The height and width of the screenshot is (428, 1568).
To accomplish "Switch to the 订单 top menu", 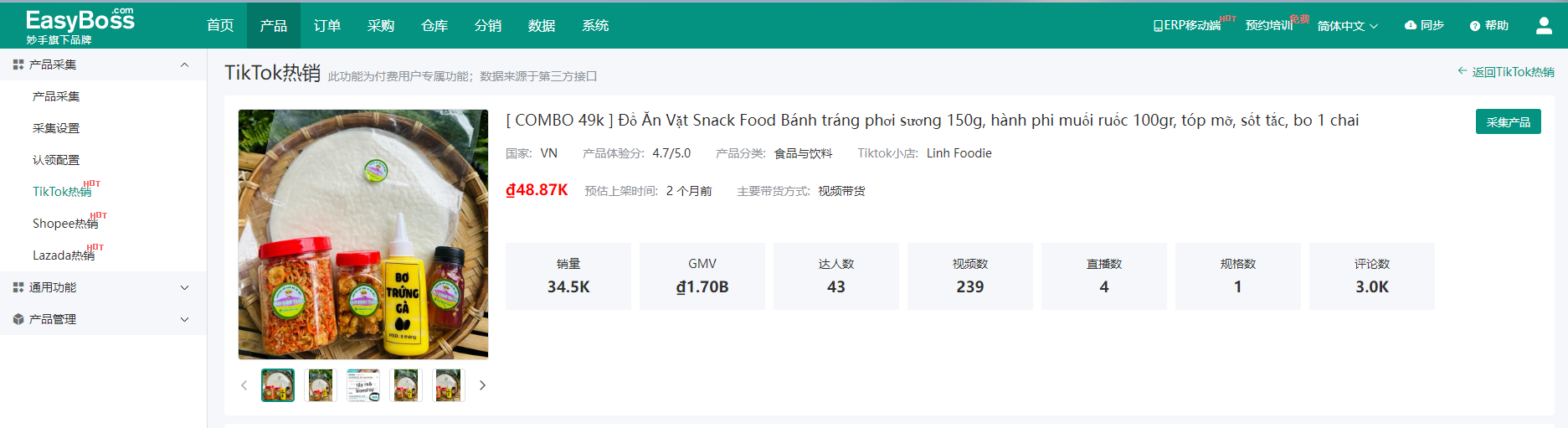I will 327,25.
